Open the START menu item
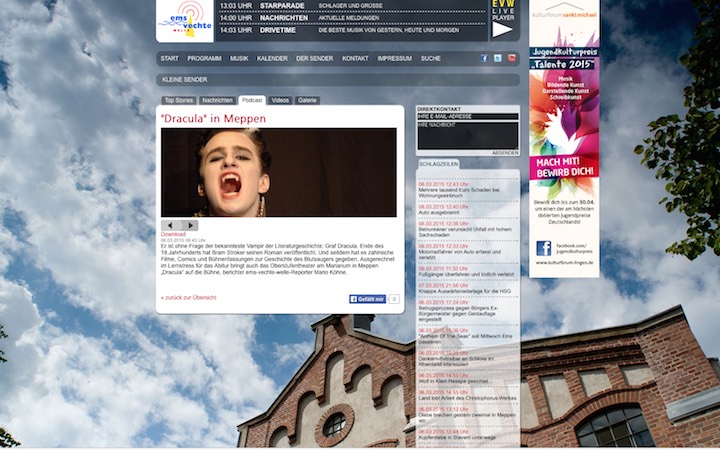The width and height of the screenshot is (720, 450). coord(169,59)
